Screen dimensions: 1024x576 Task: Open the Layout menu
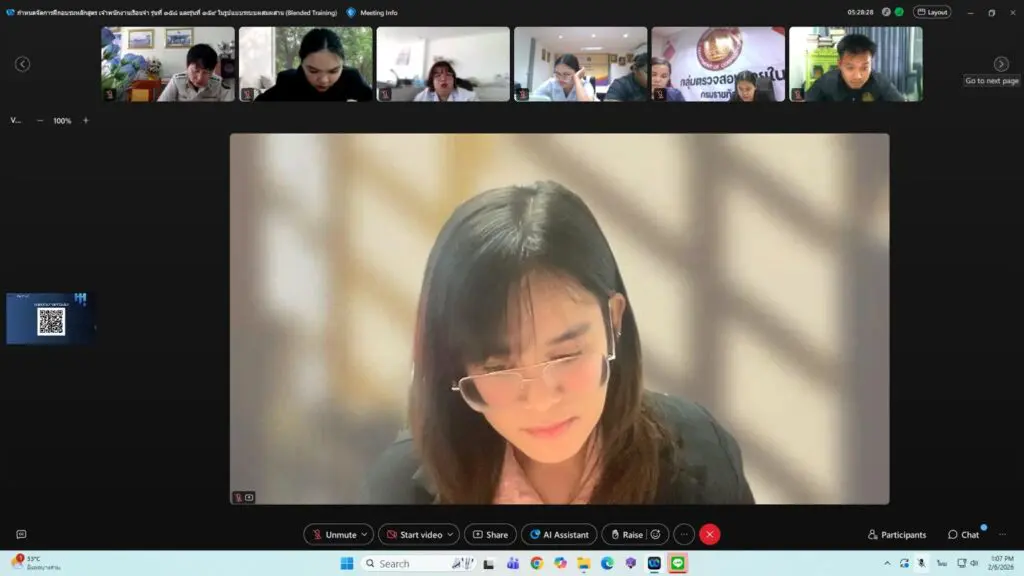pos(934,11)
